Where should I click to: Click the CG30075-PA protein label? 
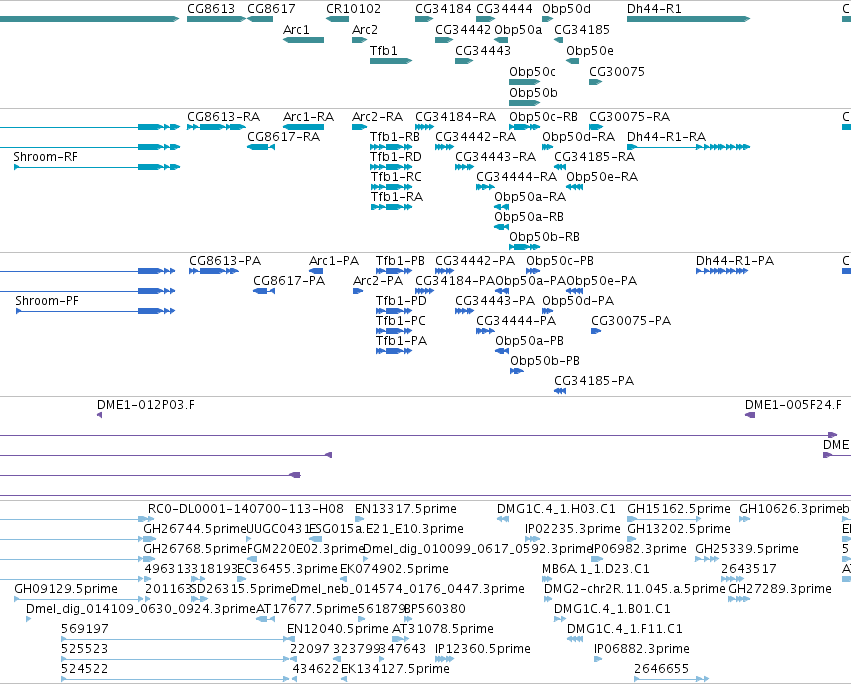tap(631, 320)
